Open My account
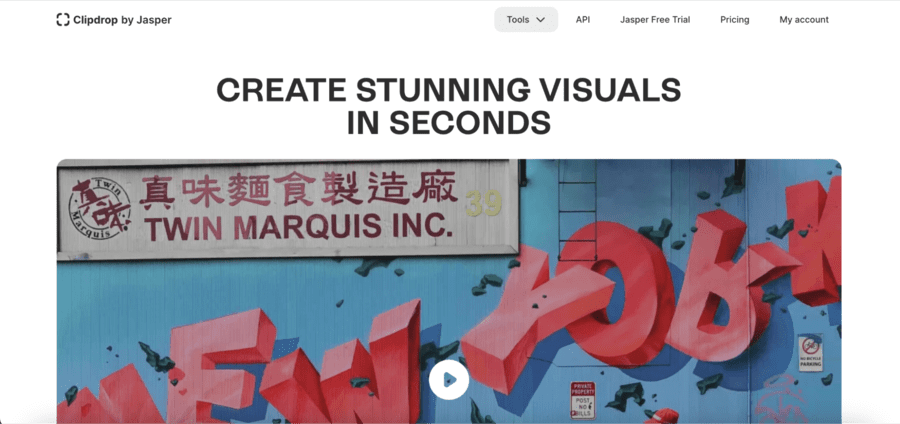Viewport: 900px width, 424px height. (x=804, y=19)
